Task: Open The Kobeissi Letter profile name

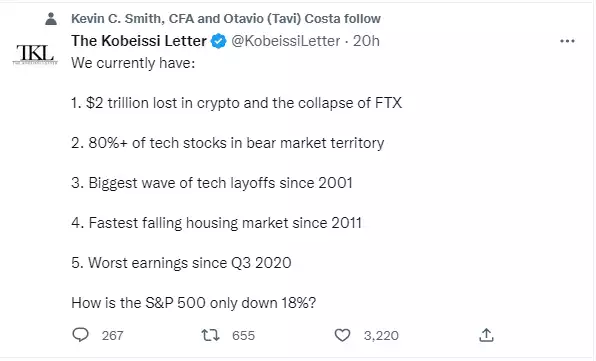Action: 139,41
